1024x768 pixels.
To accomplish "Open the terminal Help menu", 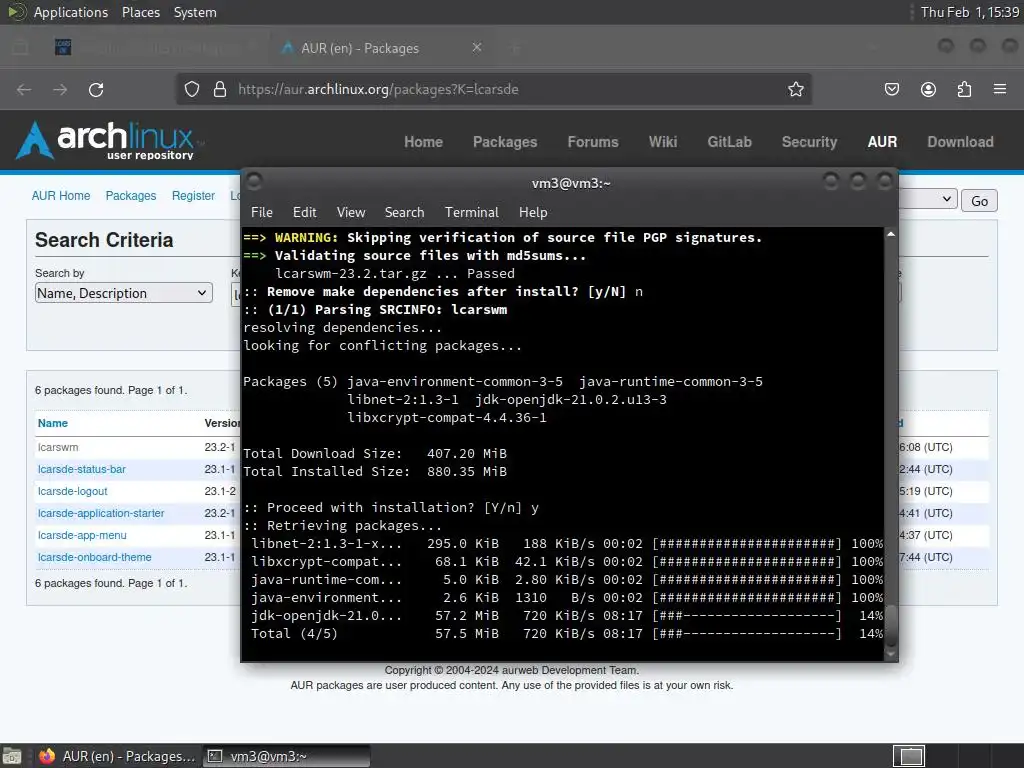I will 533,212.
